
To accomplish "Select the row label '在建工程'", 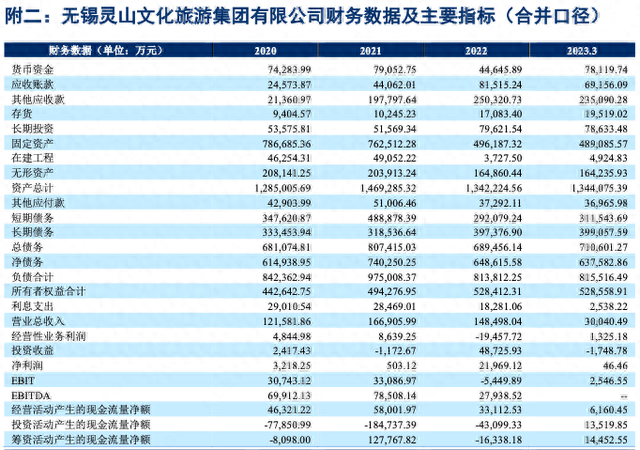I will click(x=32, y=158).
